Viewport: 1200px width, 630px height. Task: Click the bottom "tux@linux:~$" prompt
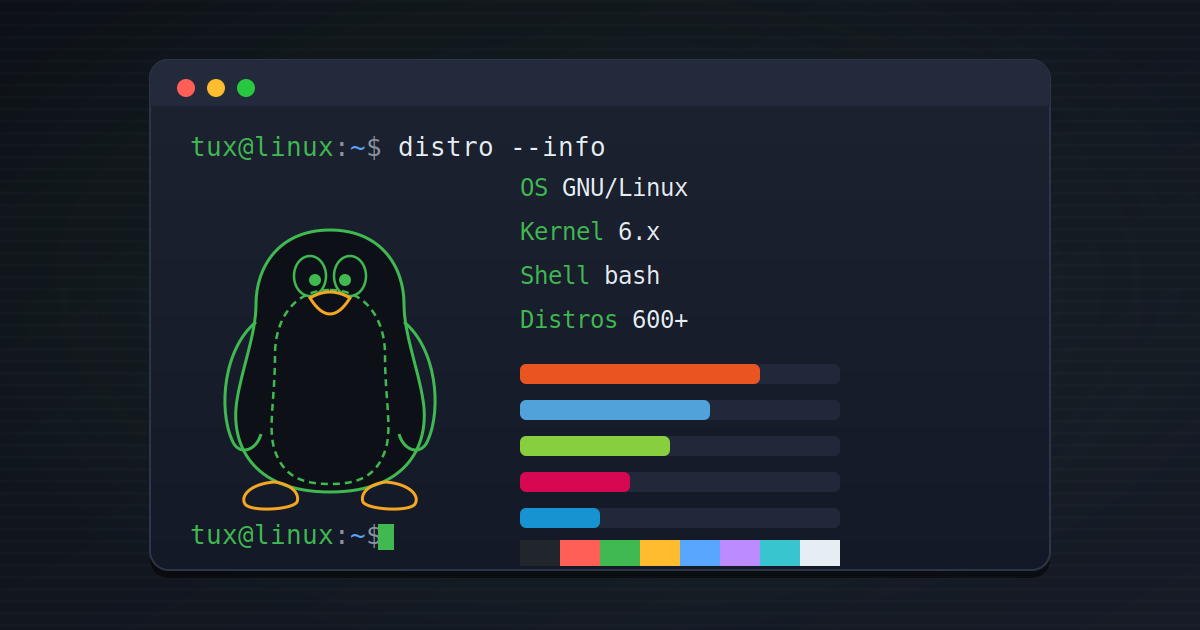(x=286, y=535)
